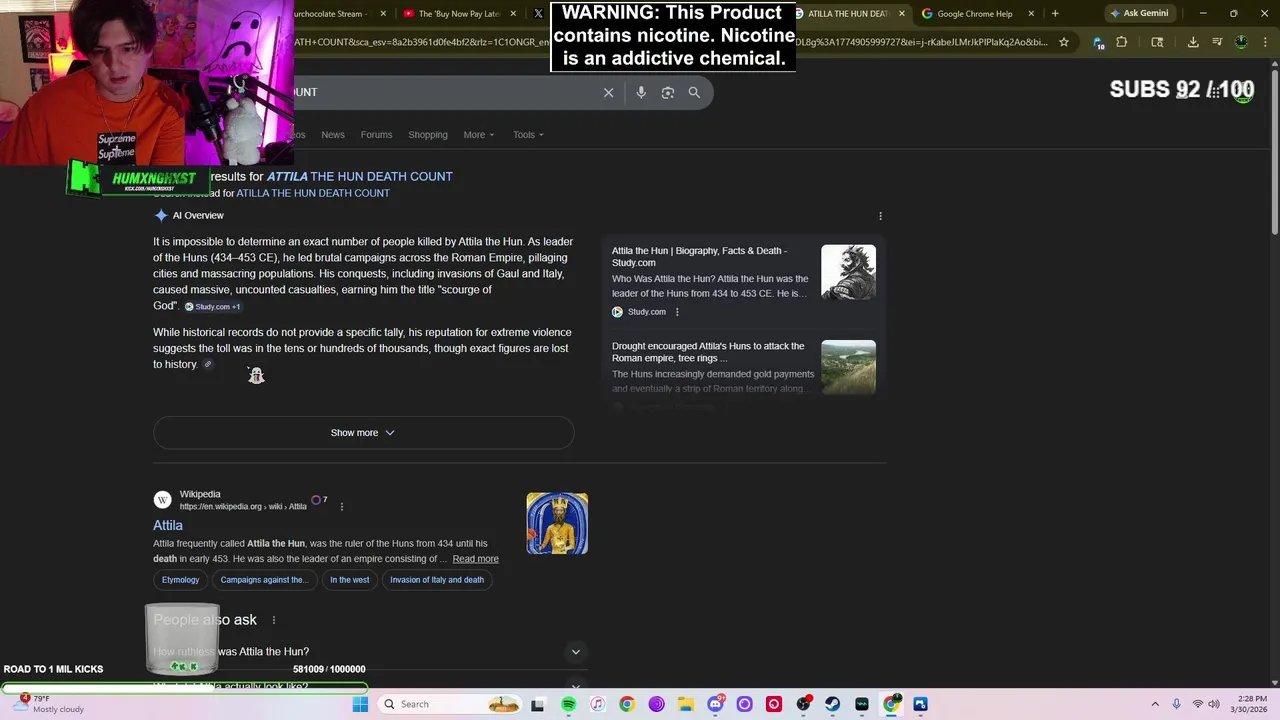Open the Chrome search side panel icon in toolbar

click(x=1157, y=42)
